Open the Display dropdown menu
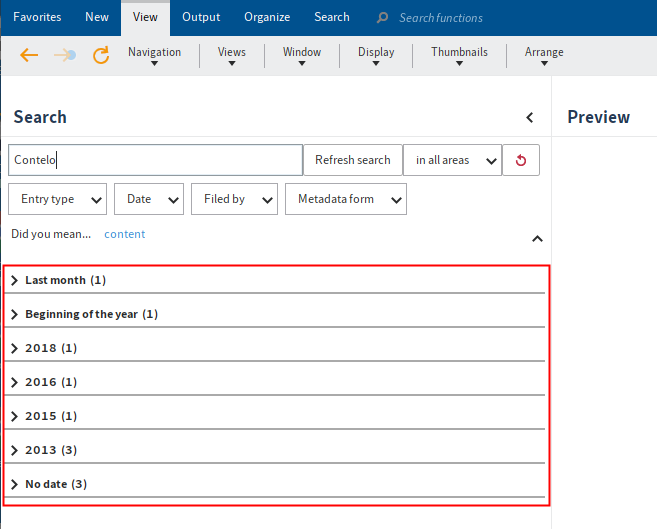 [376, 56]
